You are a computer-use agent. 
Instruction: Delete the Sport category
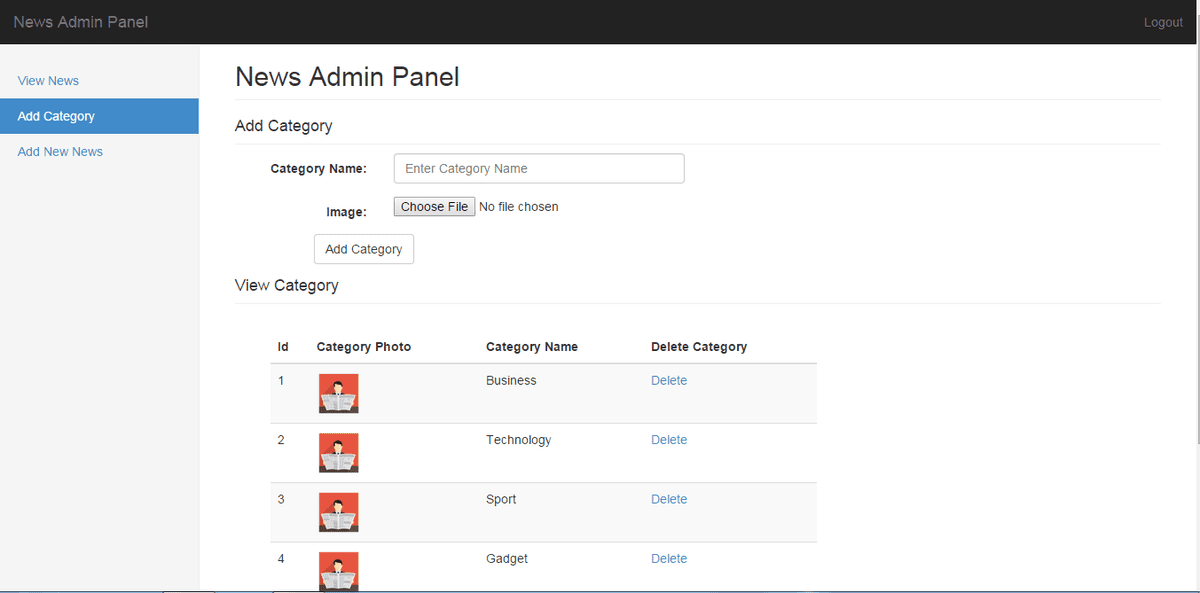click(669, 499)
